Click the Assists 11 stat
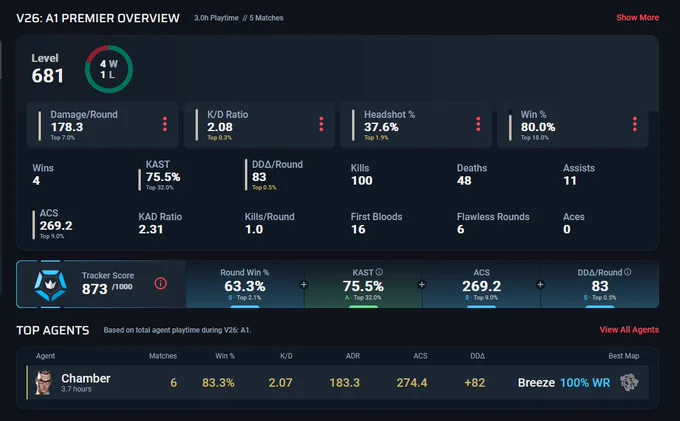This screenshot has height=421, width=680. point(579,175)
